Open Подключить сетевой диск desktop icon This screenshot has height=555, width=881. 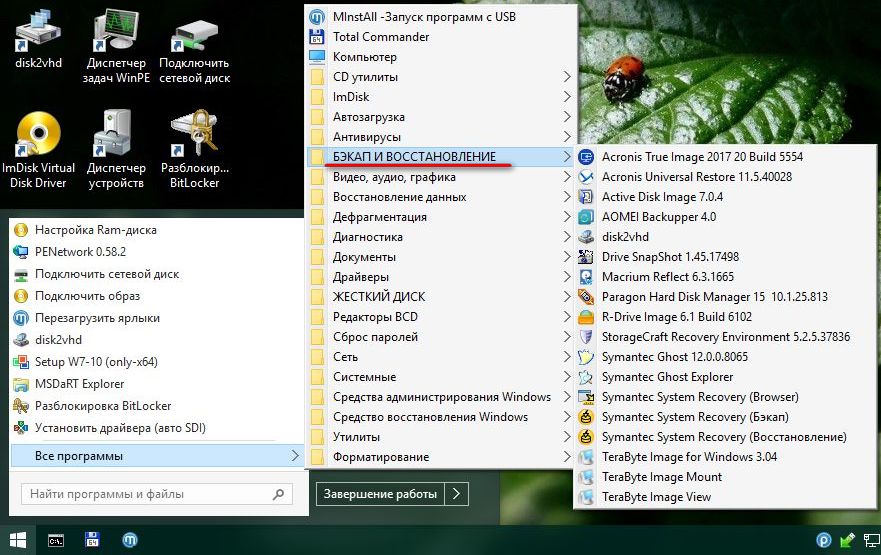pyautogui.click(x=194, y=49)
